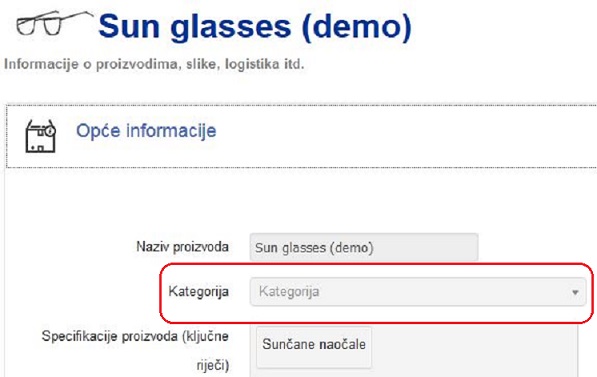Click empty space in keywords box beside tag

472,348
